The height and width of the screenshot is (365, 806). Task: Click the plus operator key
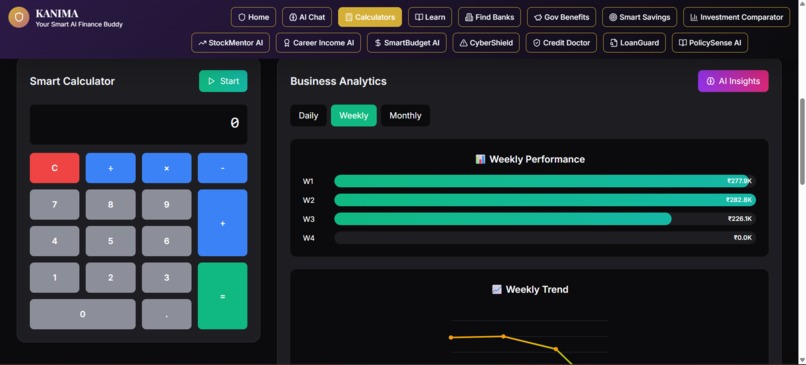(223, 223)
